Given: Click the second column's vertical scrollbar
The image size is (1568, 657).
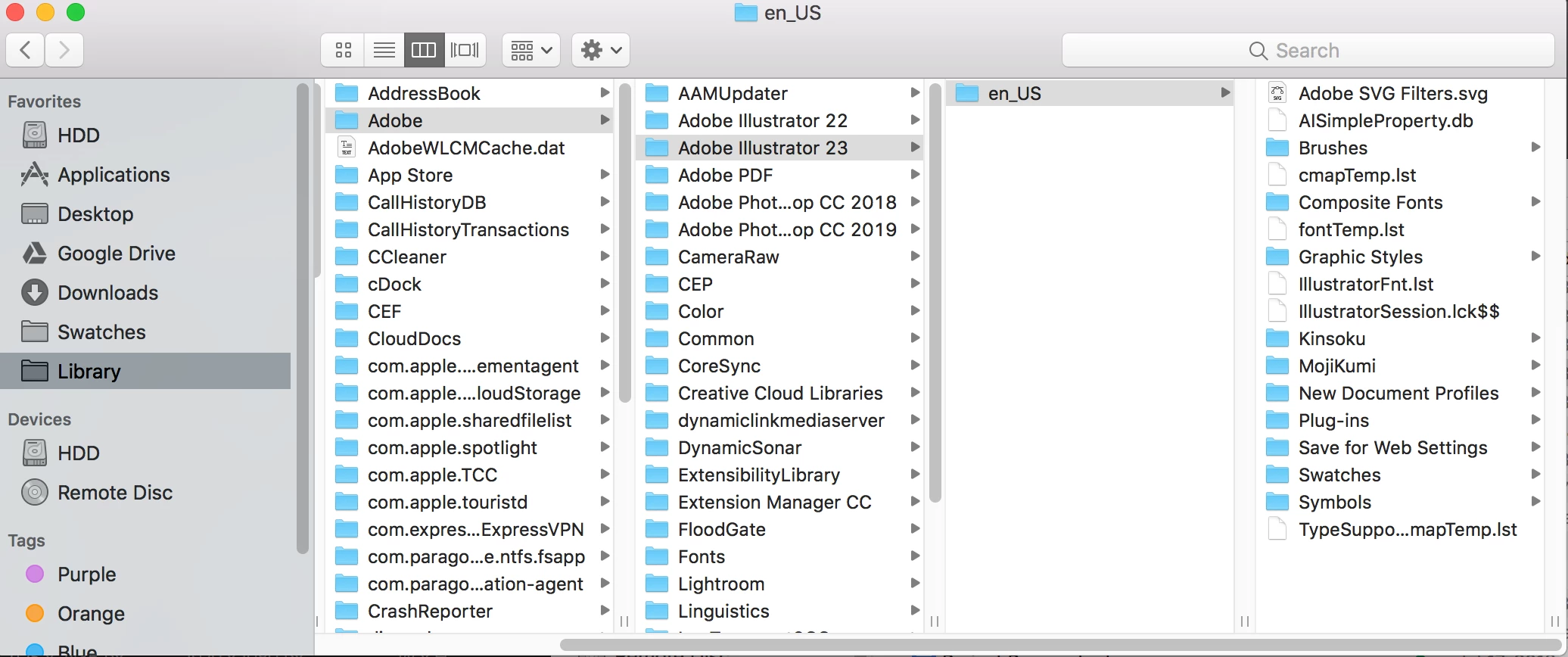Looking at the screenshot, I should click(x=935, y=292).
